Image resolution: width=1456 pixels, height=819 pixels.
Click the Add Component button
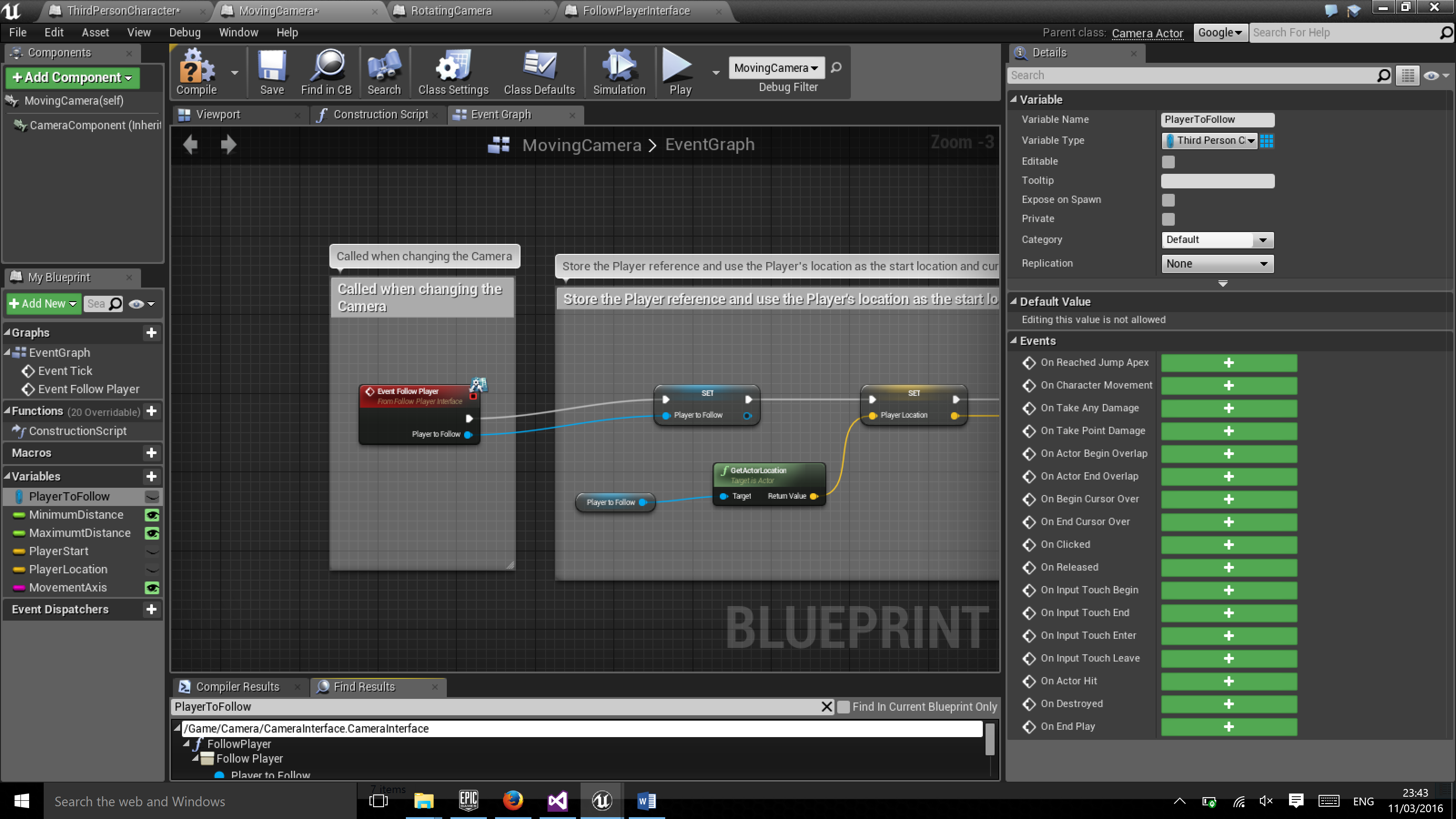tap(73, 77)
